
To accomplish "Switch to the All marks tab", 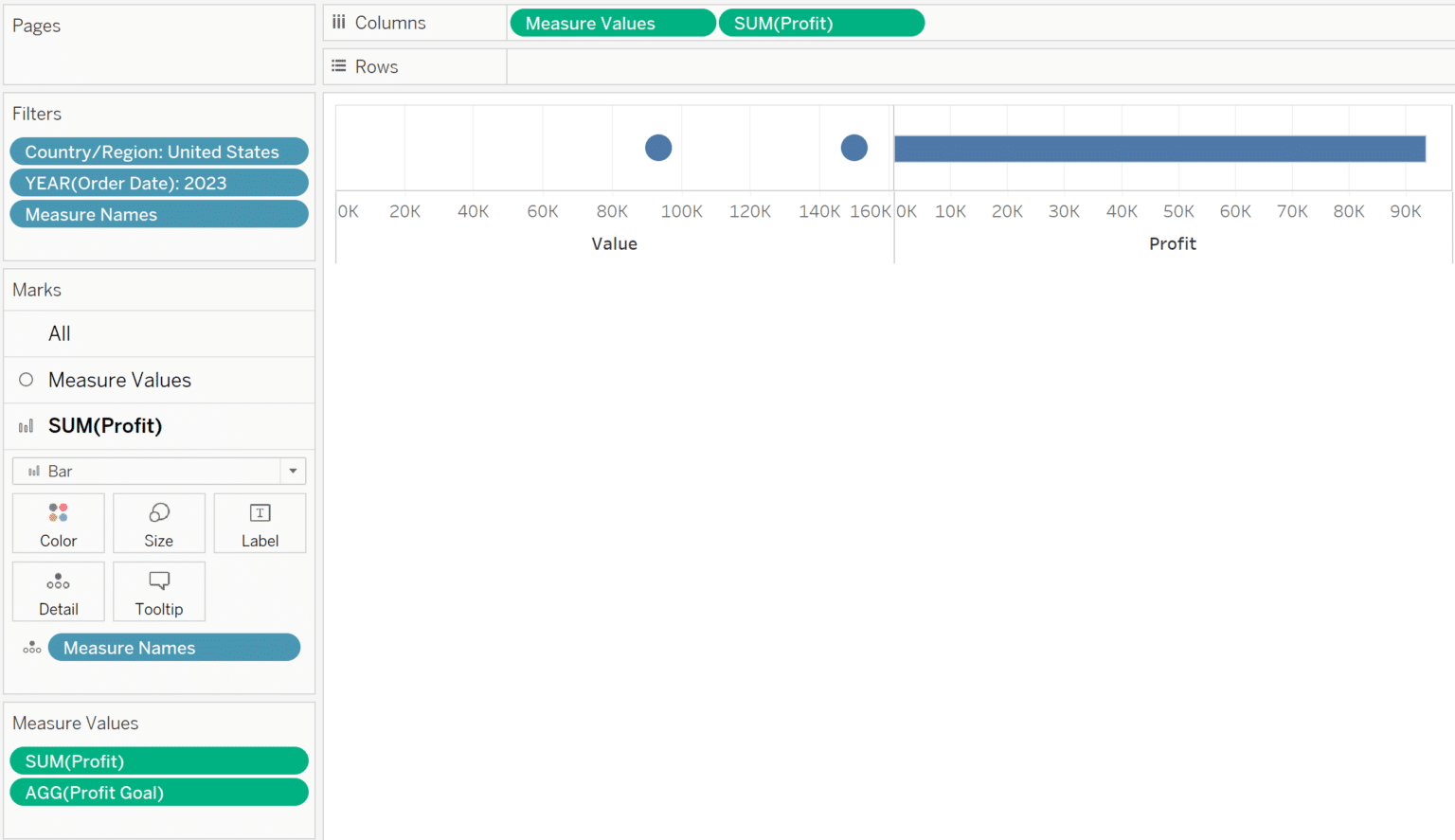I will 59,333.
